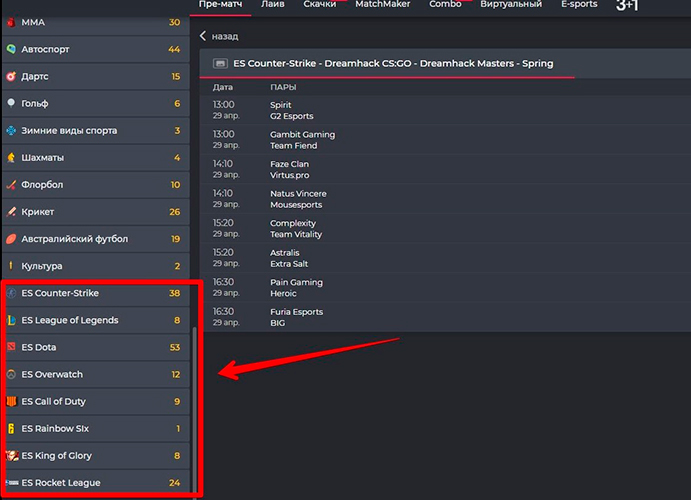Click Australian football count 19
The height and width of the screenshot is (500, 691).
click(175, 239)
